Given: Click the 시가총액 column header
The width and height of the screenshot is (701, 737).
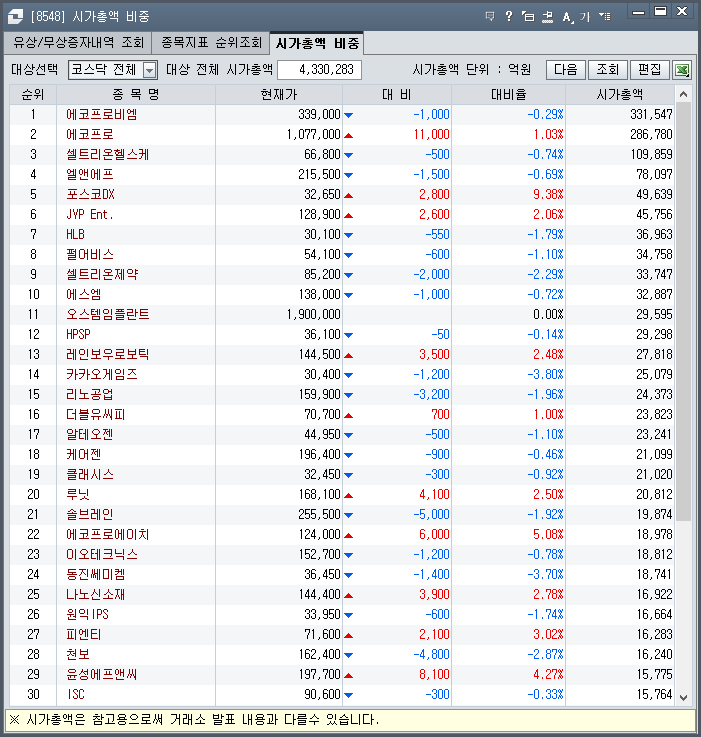Looking at the screenshot, I should pyautogui.click(x=620, y=94).
